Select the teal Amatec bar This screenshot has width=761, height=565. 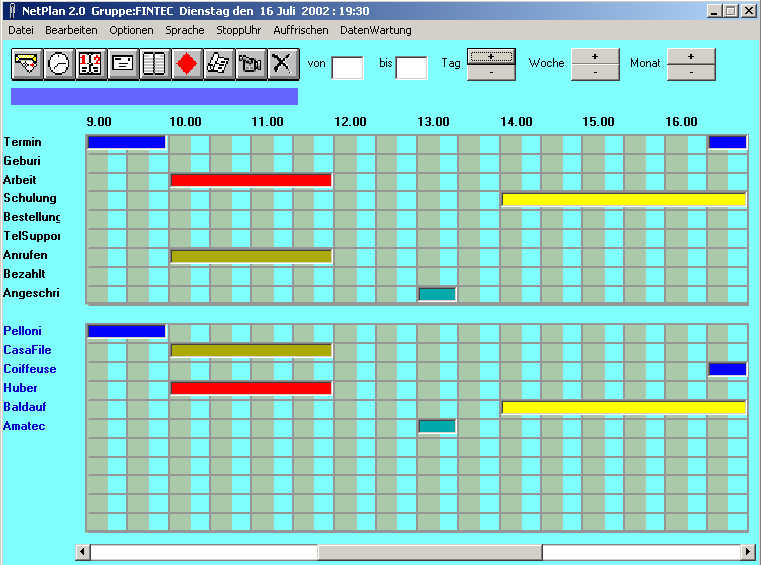coord(437,426)
